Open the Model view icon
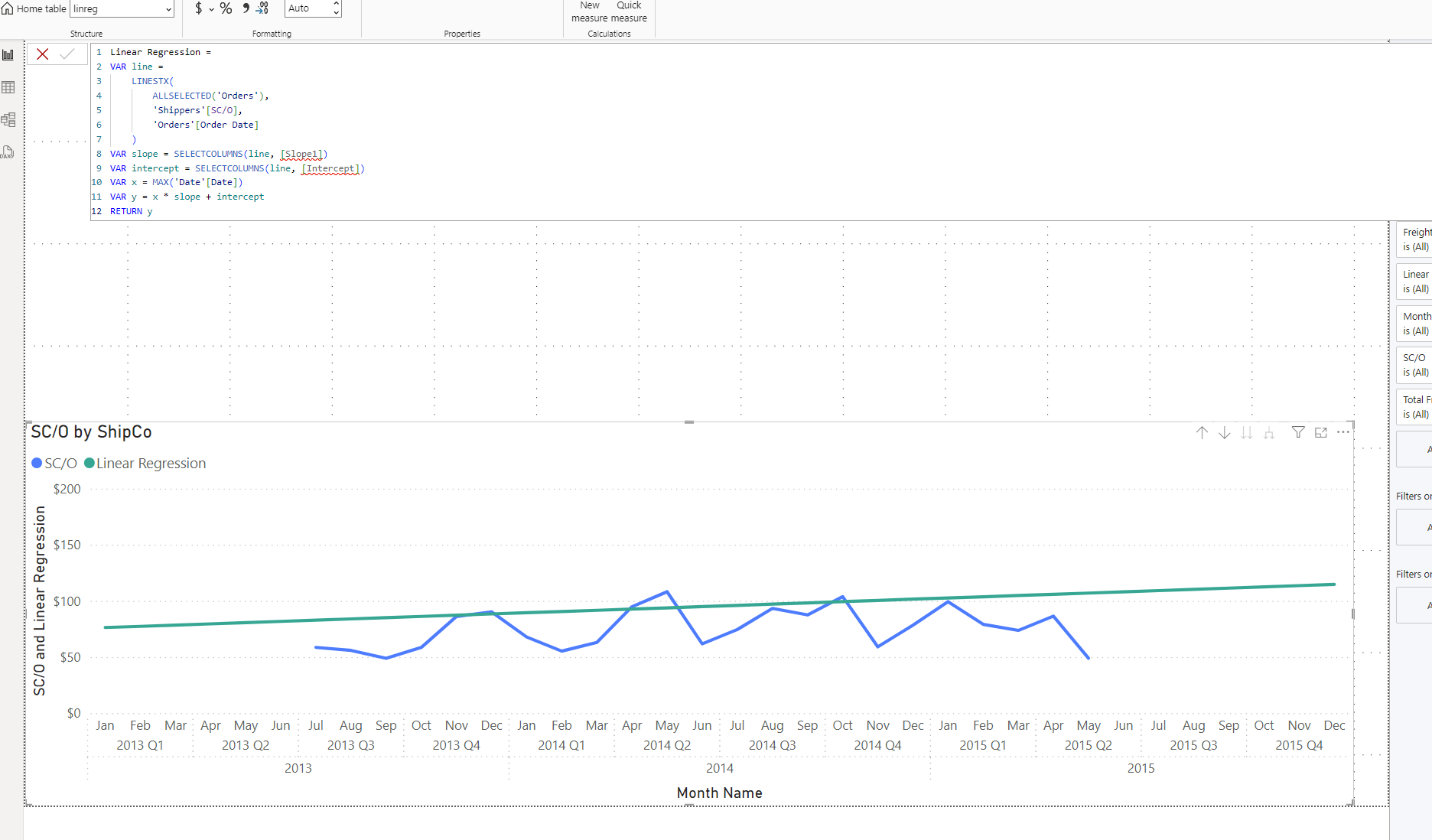1432x840 pixels. (x=8, y=119)
